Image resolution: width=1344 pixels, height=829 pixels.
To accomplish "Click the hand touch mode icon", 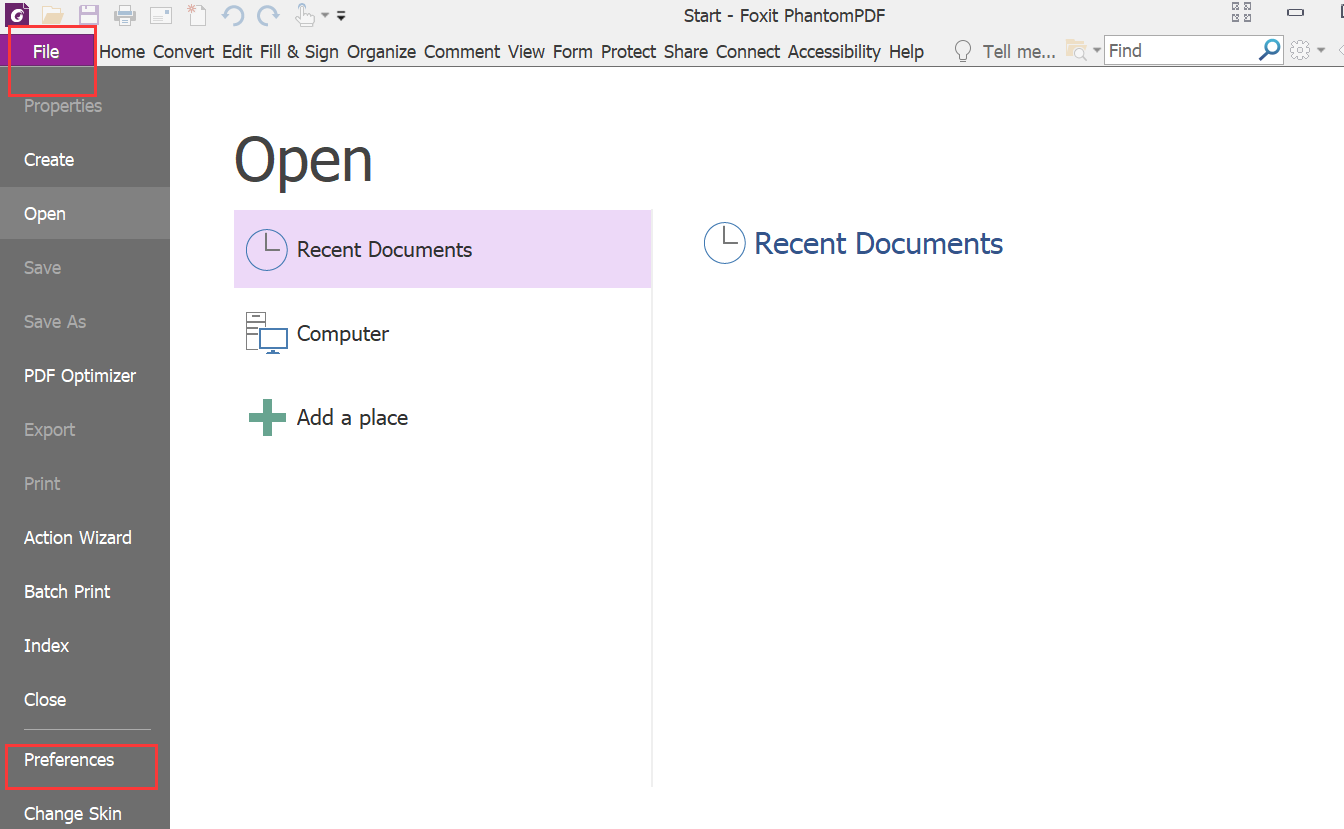I will 305,15.
